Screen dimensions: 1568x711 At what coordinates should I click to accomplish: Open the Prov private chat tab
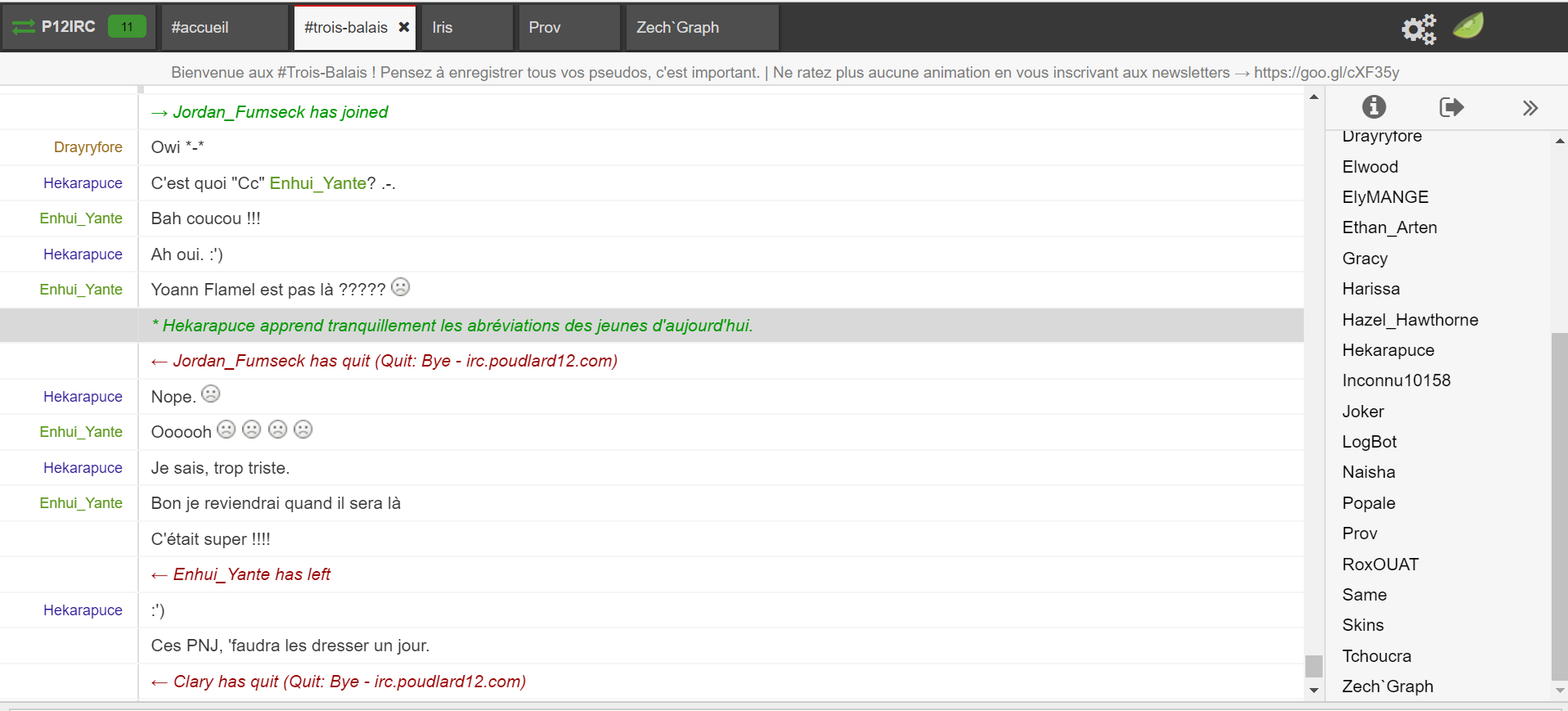click(x=569, y=27)
